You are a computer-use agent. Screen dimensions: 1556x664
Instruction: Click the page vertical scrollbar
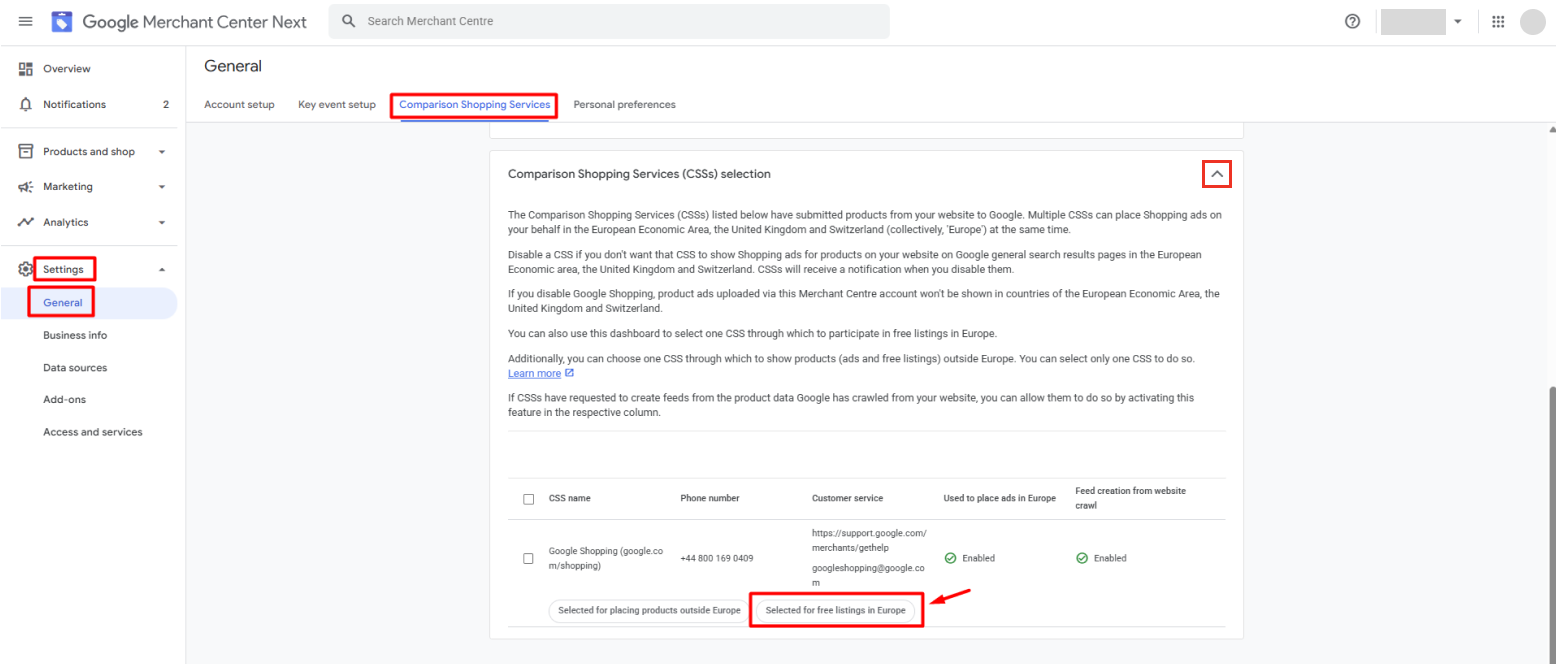(x=1550, y=500)
